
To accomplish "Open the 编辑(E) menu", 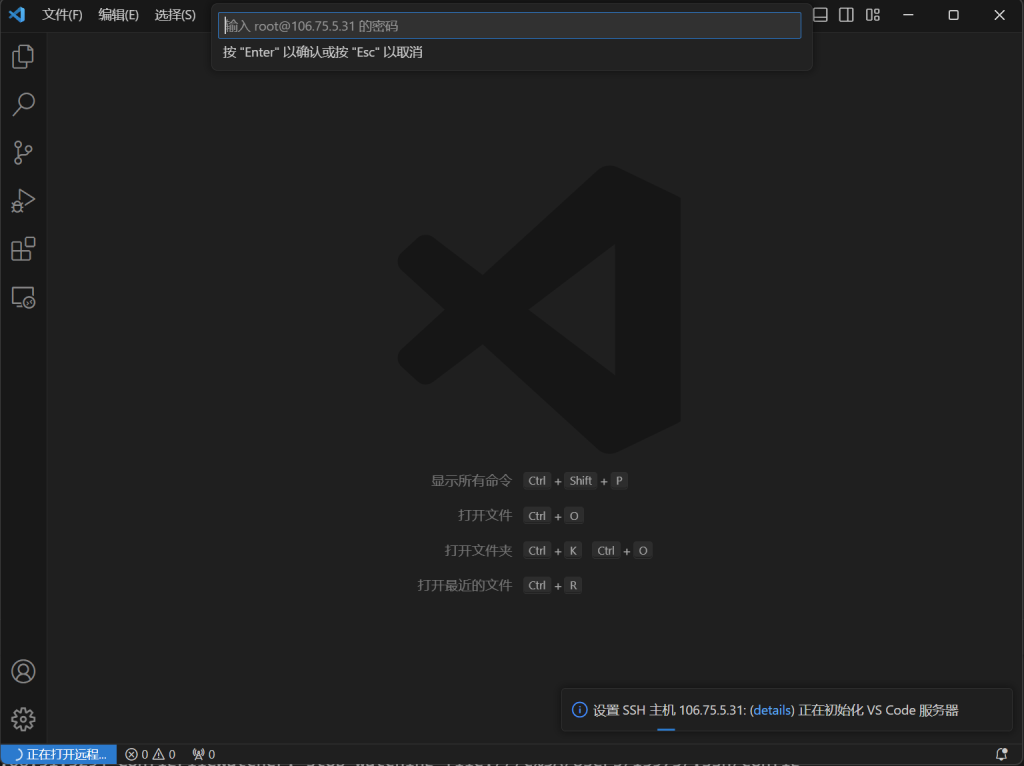I will (118, 14).
